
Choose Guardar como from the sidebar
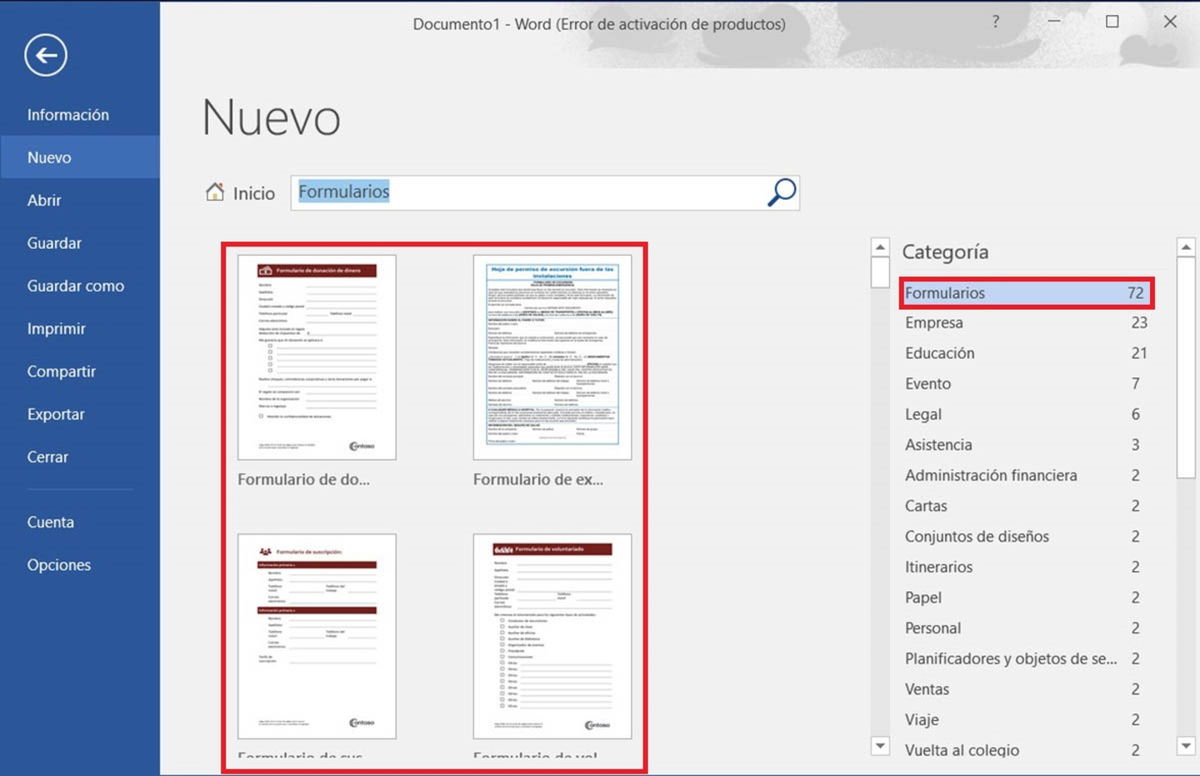[75, 285]
